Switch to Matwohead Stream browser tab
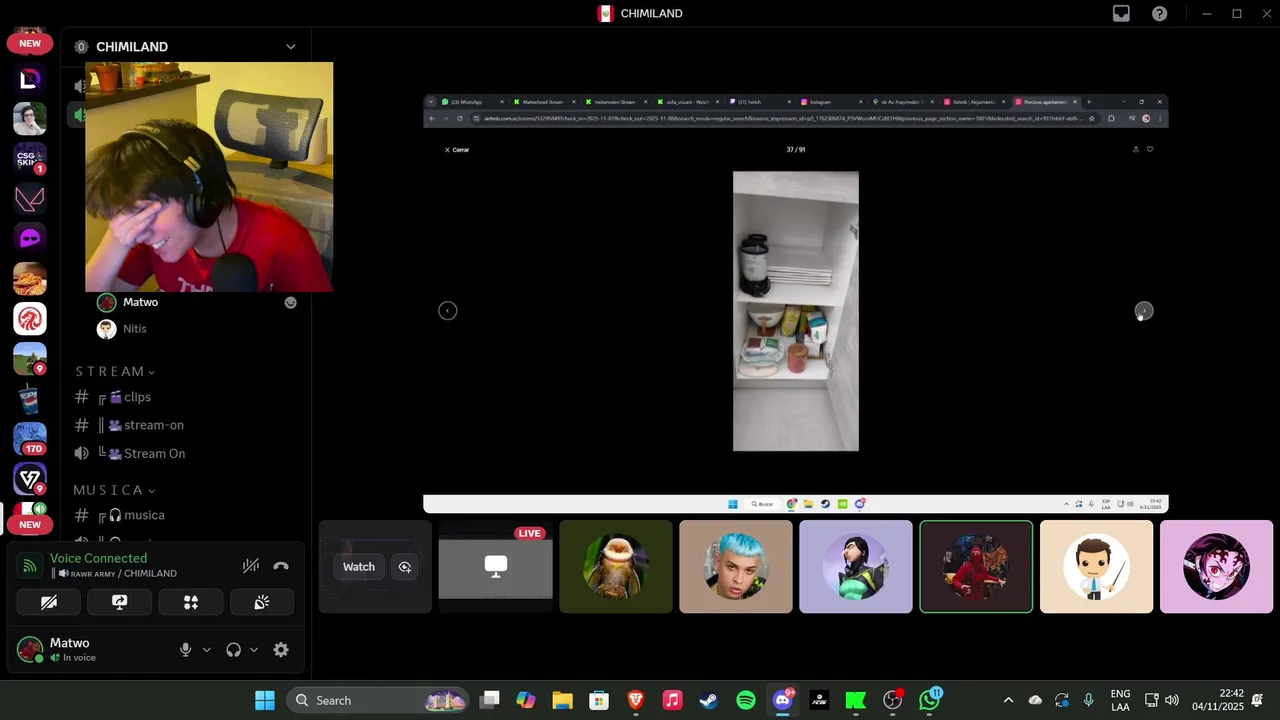This screenshot has height=720, width=1280. point(545,102)
